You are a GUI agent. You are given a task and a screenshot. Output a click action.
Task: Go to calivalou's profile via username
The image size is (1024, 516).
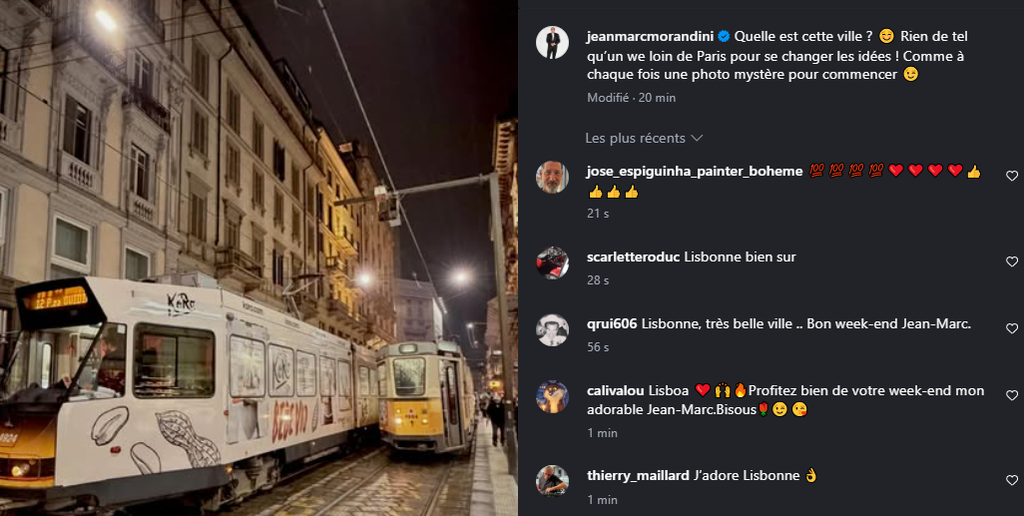click(616, 391)
